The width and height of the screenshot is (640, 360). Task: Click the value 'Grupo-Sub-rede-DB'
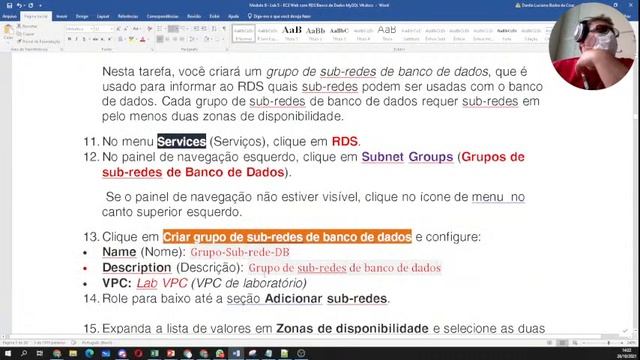pyautogui.click(x=240, y=252)
